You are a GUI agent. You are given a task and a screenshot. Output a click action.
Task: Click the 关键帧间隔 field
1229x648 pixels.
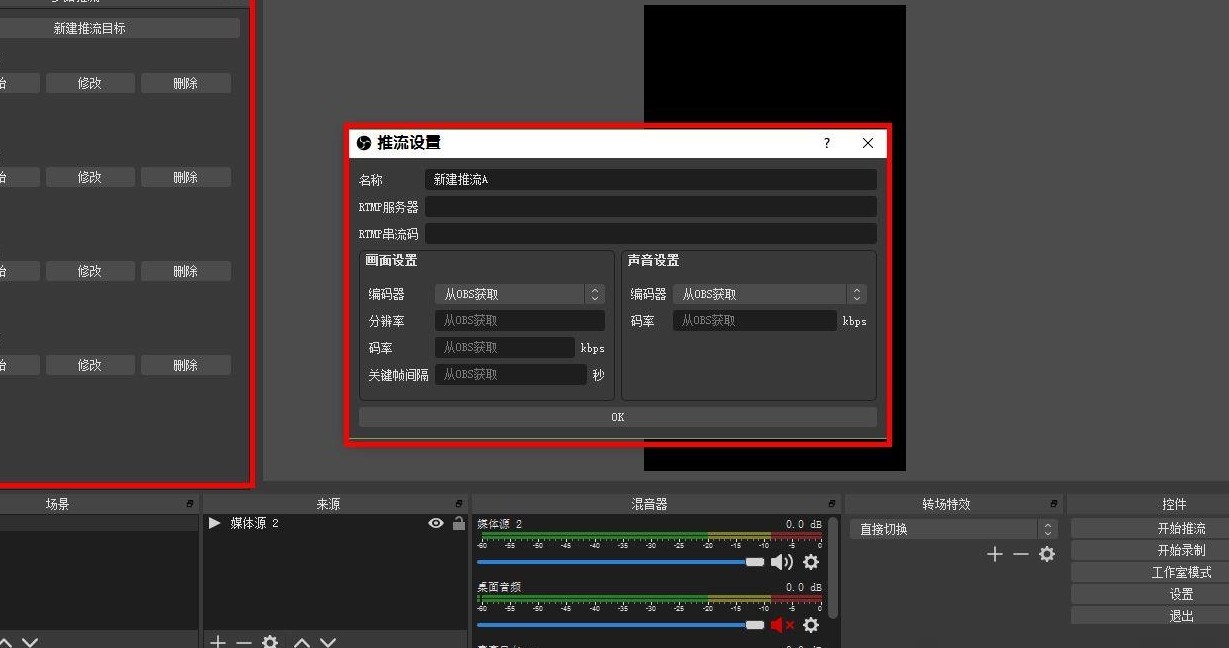510,375
